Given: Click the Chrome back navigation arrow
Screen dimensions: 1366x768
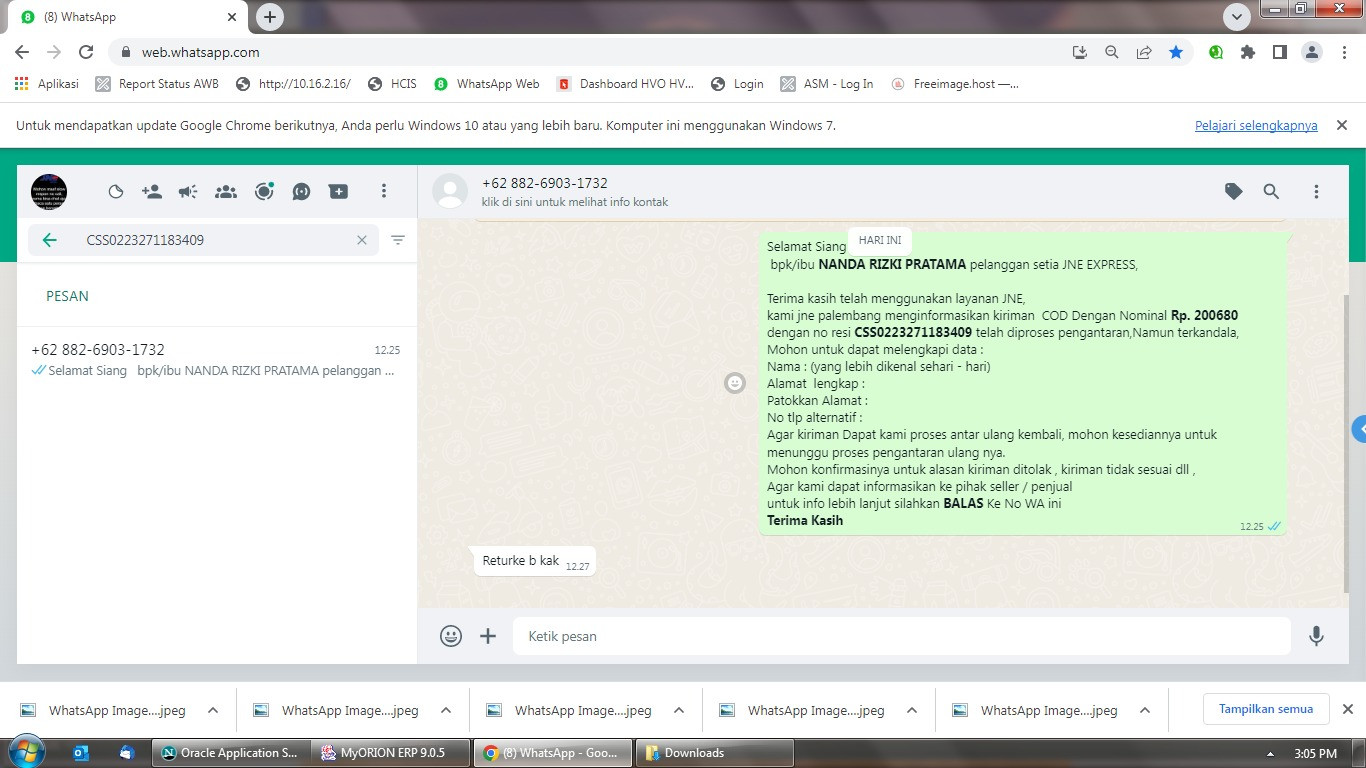Looking at the screenshot, I should 22,52.
